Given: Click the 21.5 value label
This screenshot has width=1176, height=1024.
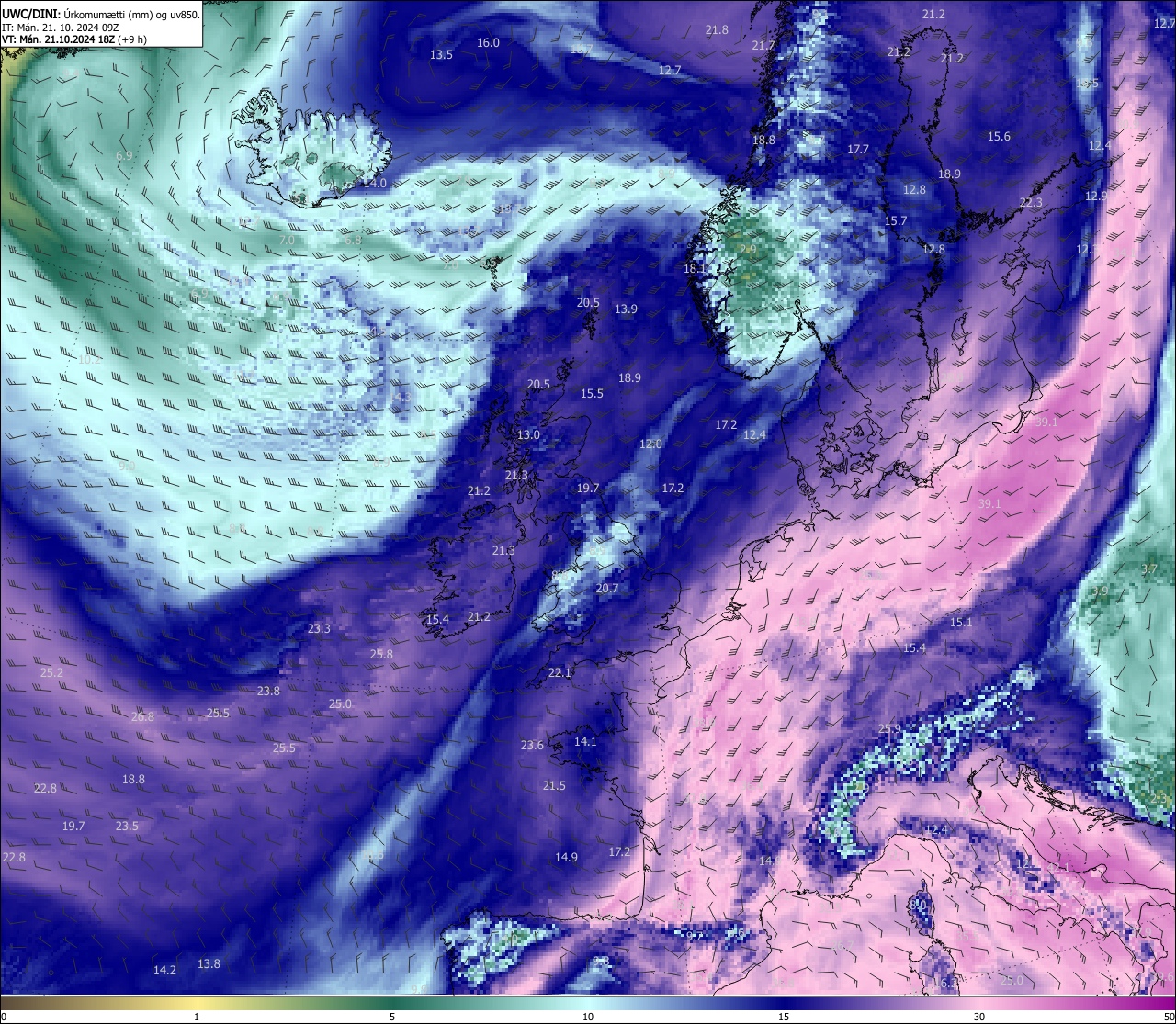Looking at the screenshot, I should pos(554,786).
